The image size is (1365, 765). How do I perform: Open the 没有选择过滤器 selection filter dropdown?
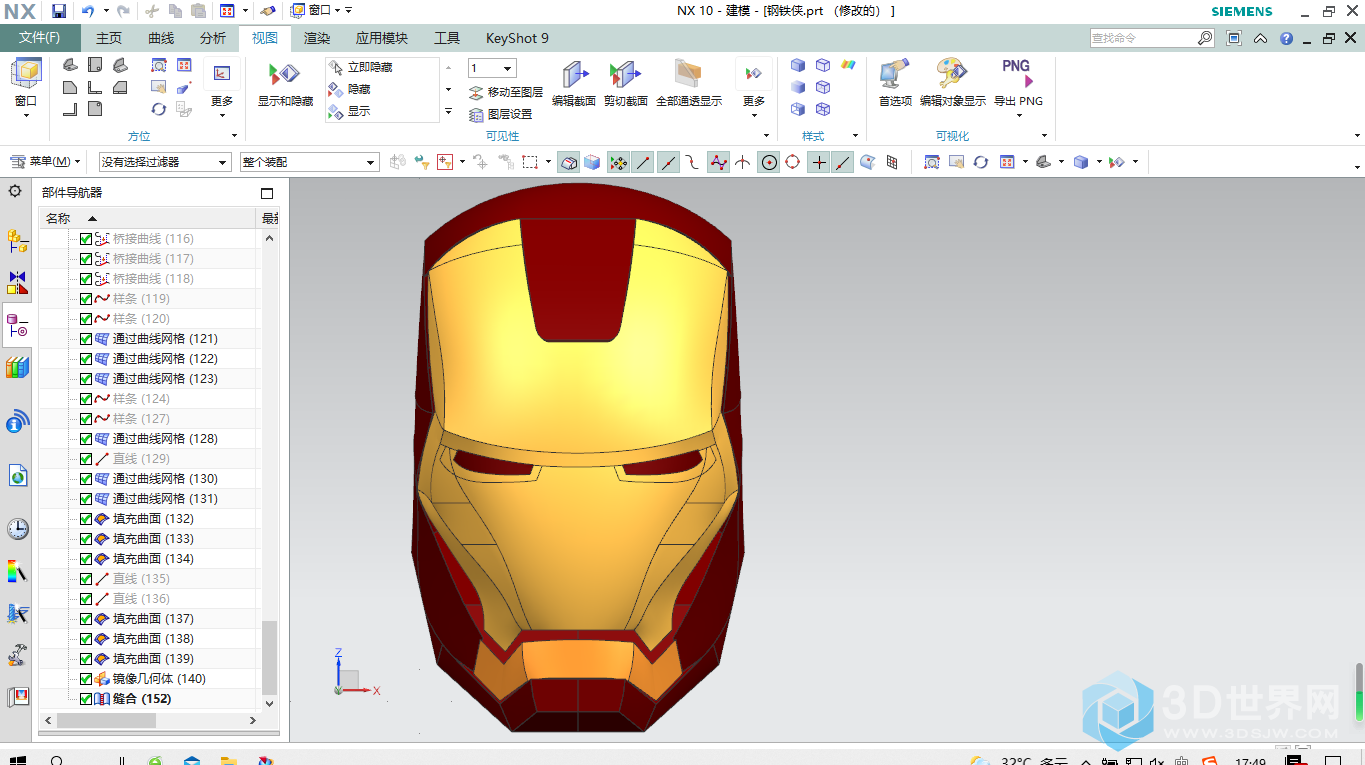pyautogui.click(x=165, y=162)
